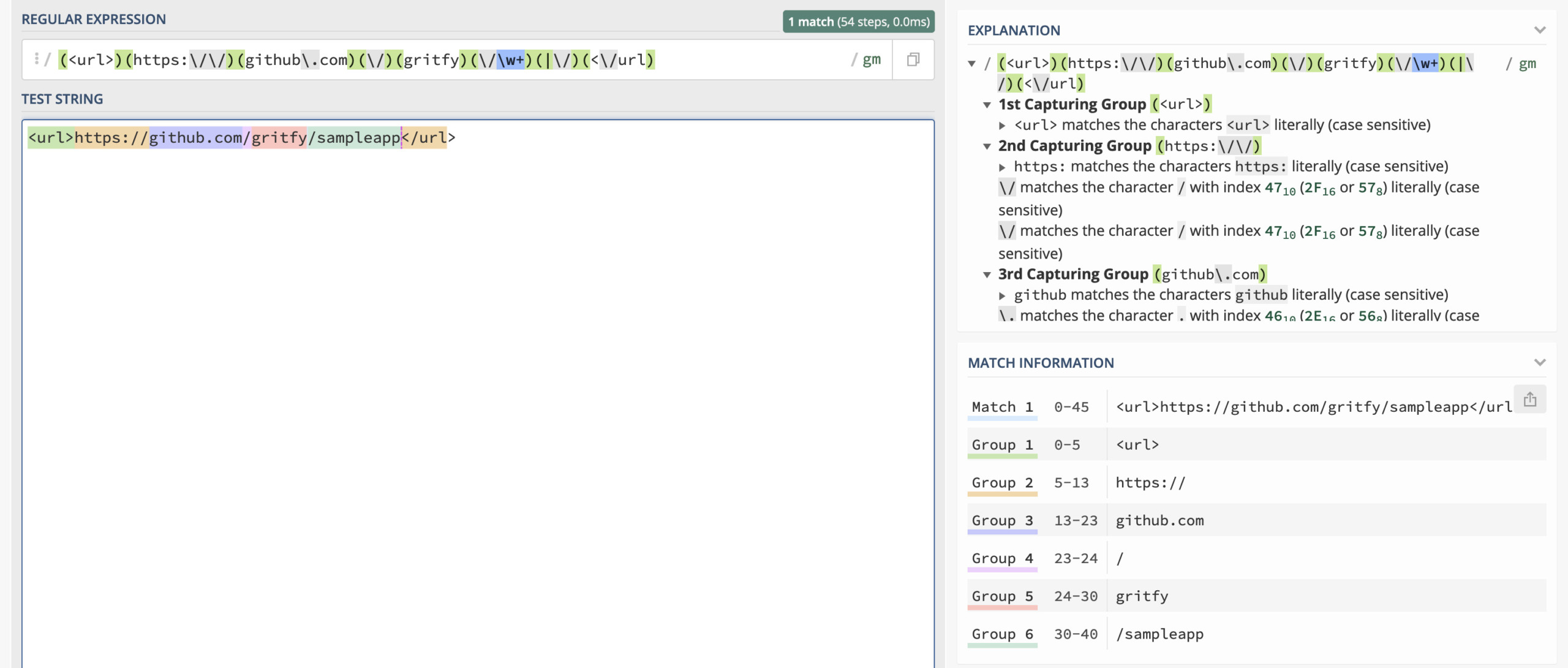Collapse the 2nd Capturing Group node
1568x668 pixels.
(987, 146)
